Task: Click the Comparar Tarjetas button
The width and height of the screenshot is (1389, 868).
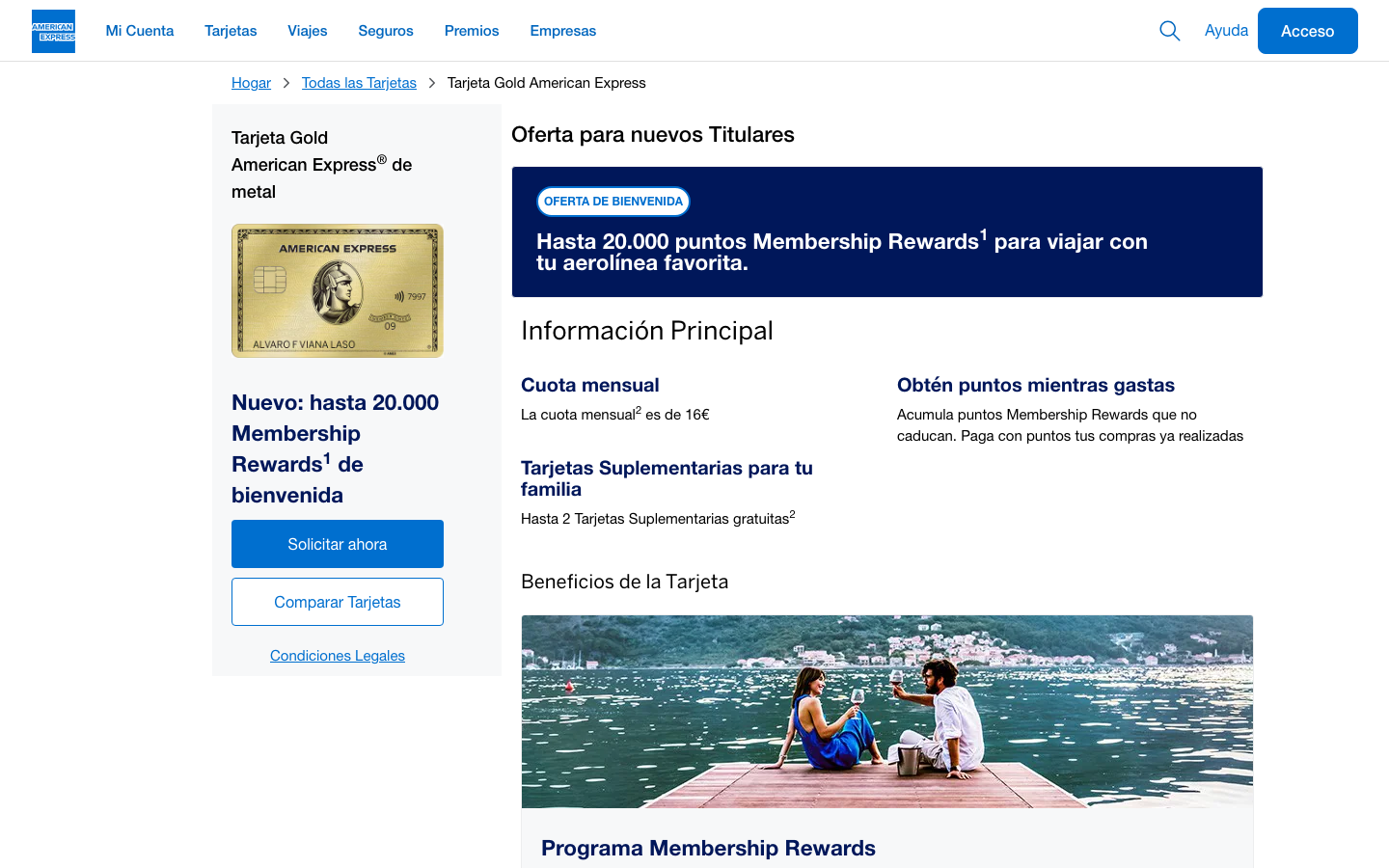Action: coord(338,602)
